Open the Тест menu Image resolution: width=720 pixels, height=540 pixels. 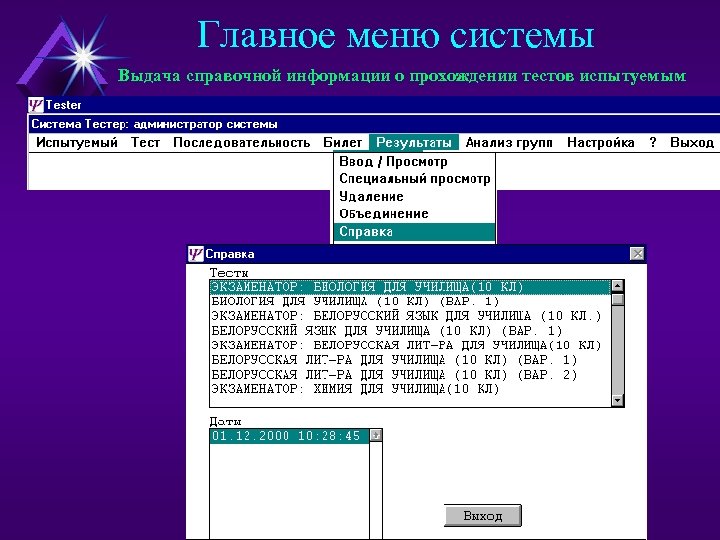click(x=145, y=143)
